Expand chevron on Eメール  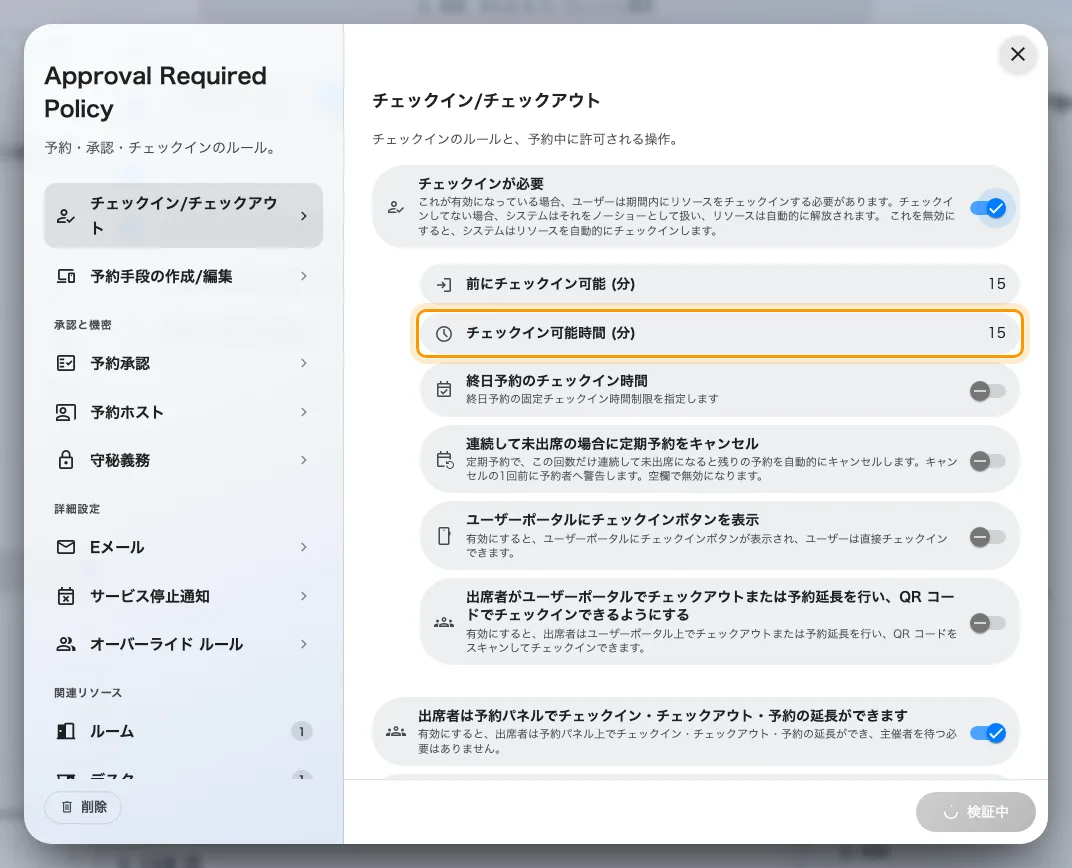pos(304,547)
